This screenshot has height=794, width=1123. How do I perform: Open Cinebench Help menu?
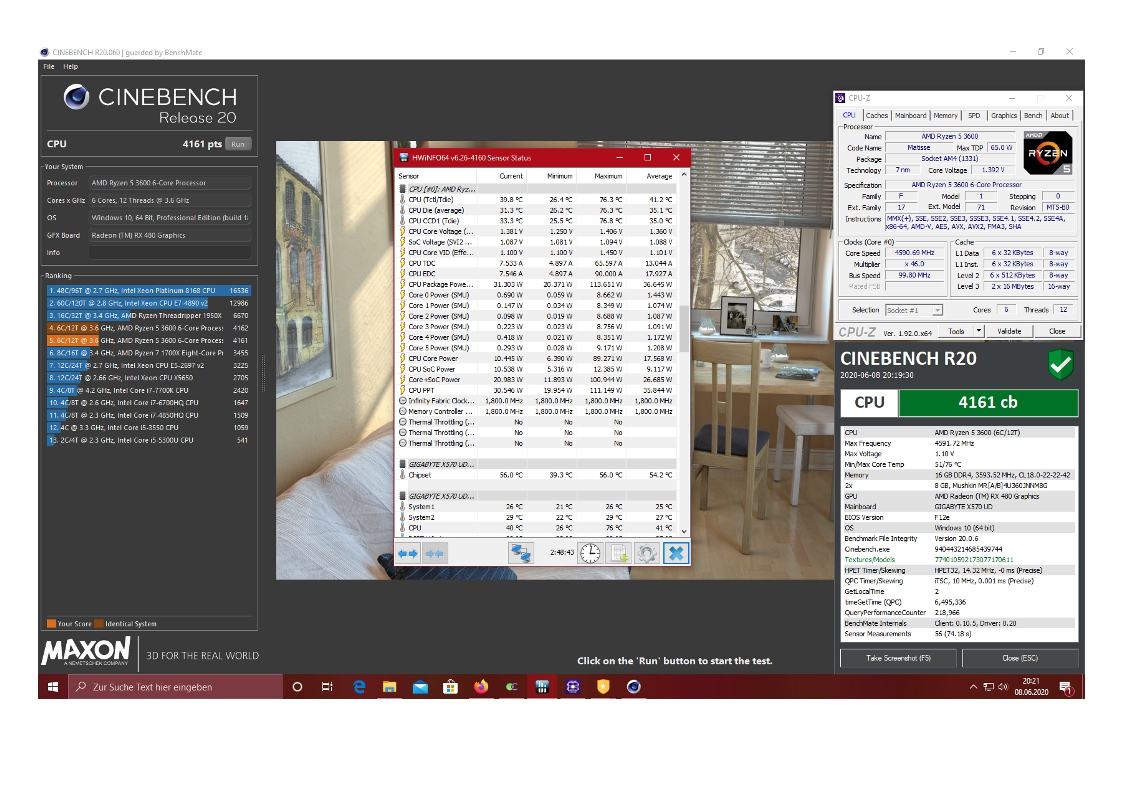70,67
